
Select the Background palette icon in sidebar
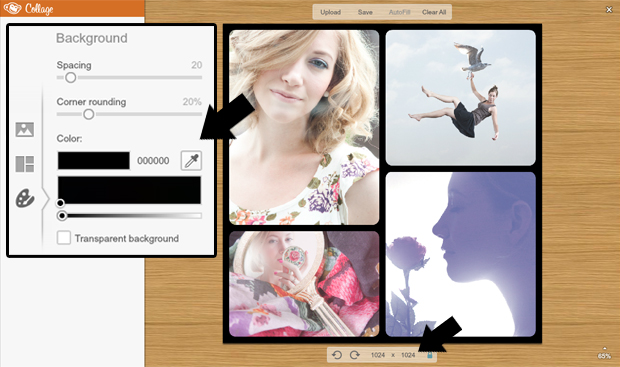[x=25, y=198]
